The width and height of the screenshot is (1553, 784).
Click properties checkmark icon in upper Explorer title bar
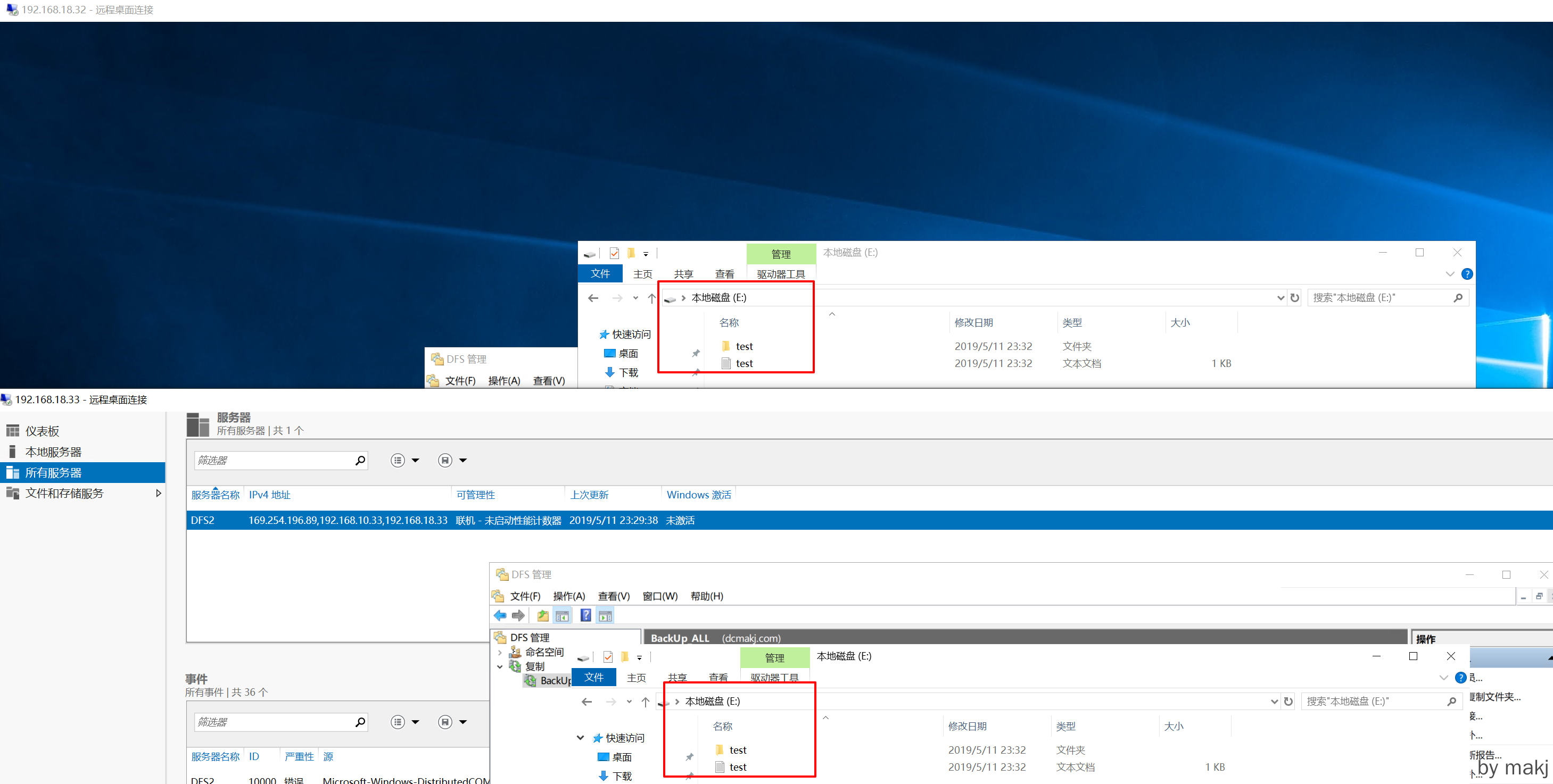614,253
